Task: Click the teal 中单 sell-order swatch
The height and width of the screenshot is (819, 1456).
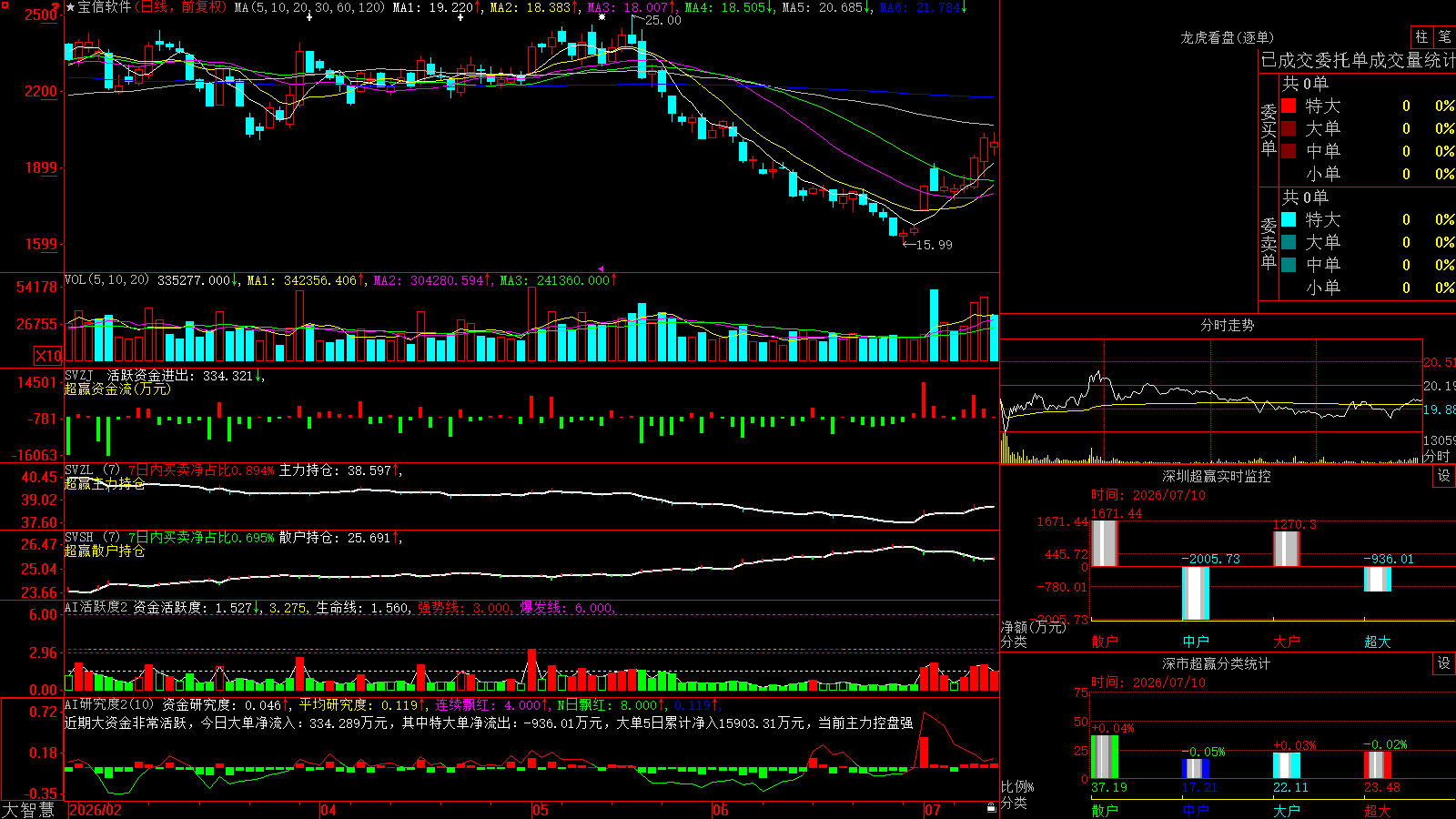Action: point(1289,265)
